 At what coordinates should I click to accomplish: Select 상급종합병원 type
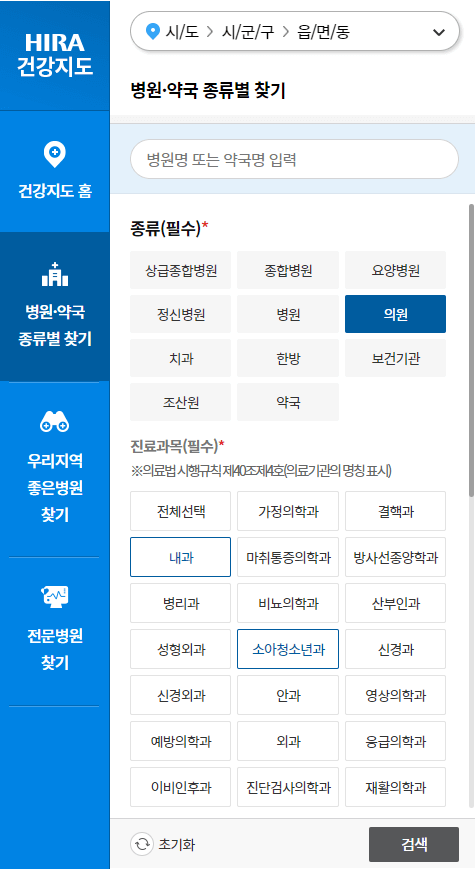[x=181, y=270]
